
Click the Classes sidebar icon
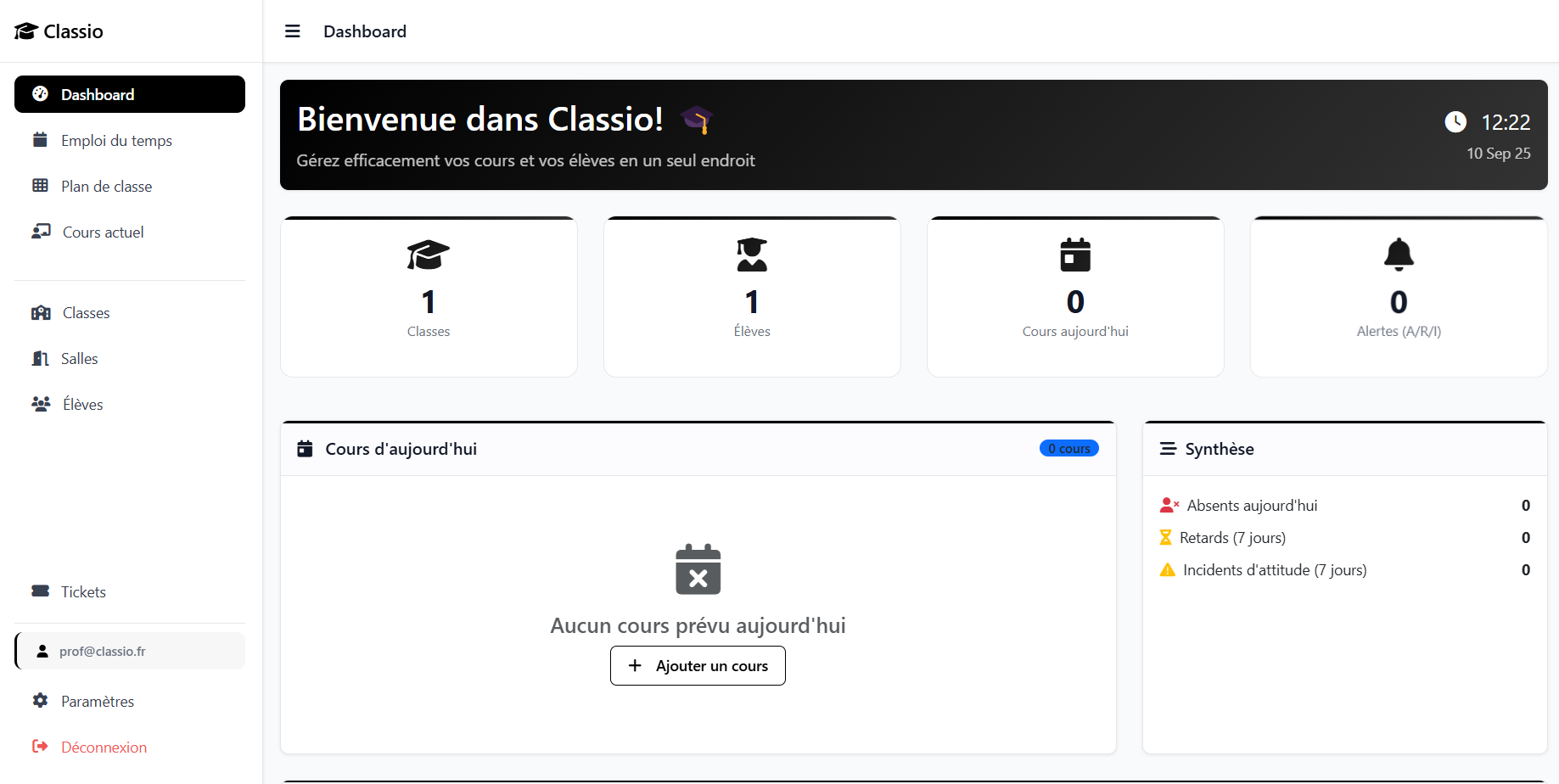(x=41, y=313)
